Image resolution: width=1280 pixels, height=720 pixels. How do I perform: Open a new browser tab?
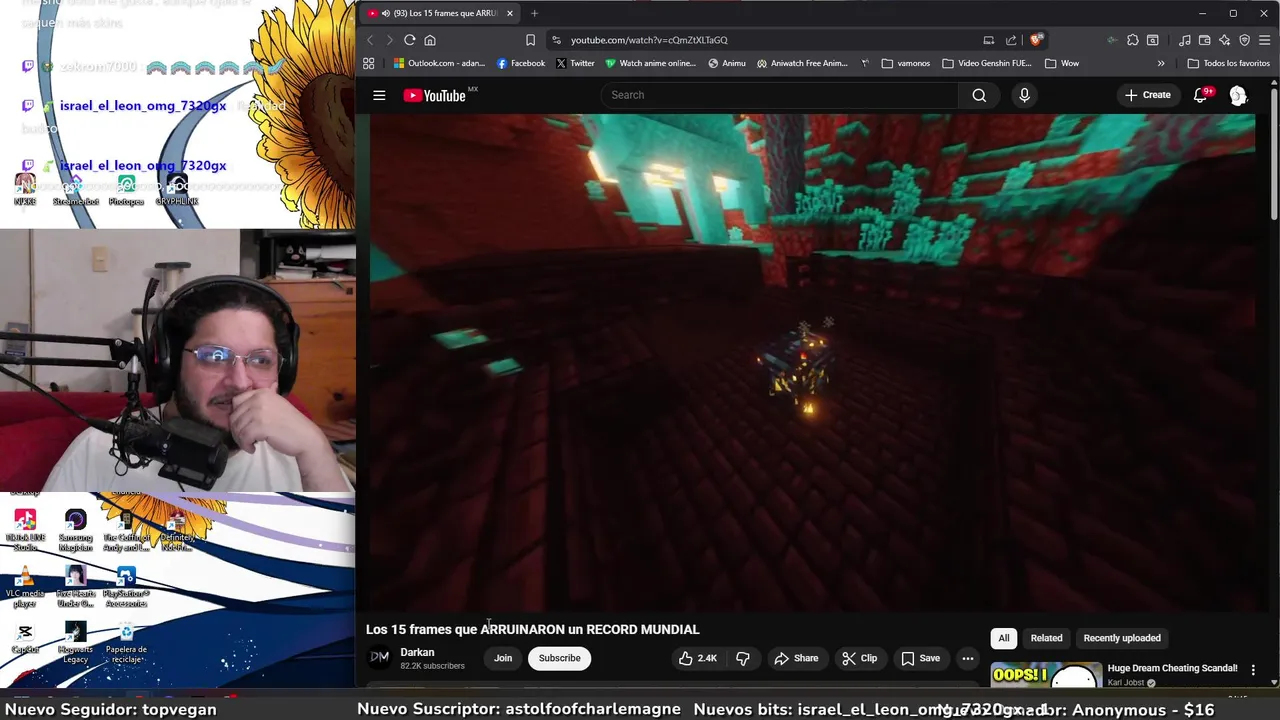click(x=534, y=13)
